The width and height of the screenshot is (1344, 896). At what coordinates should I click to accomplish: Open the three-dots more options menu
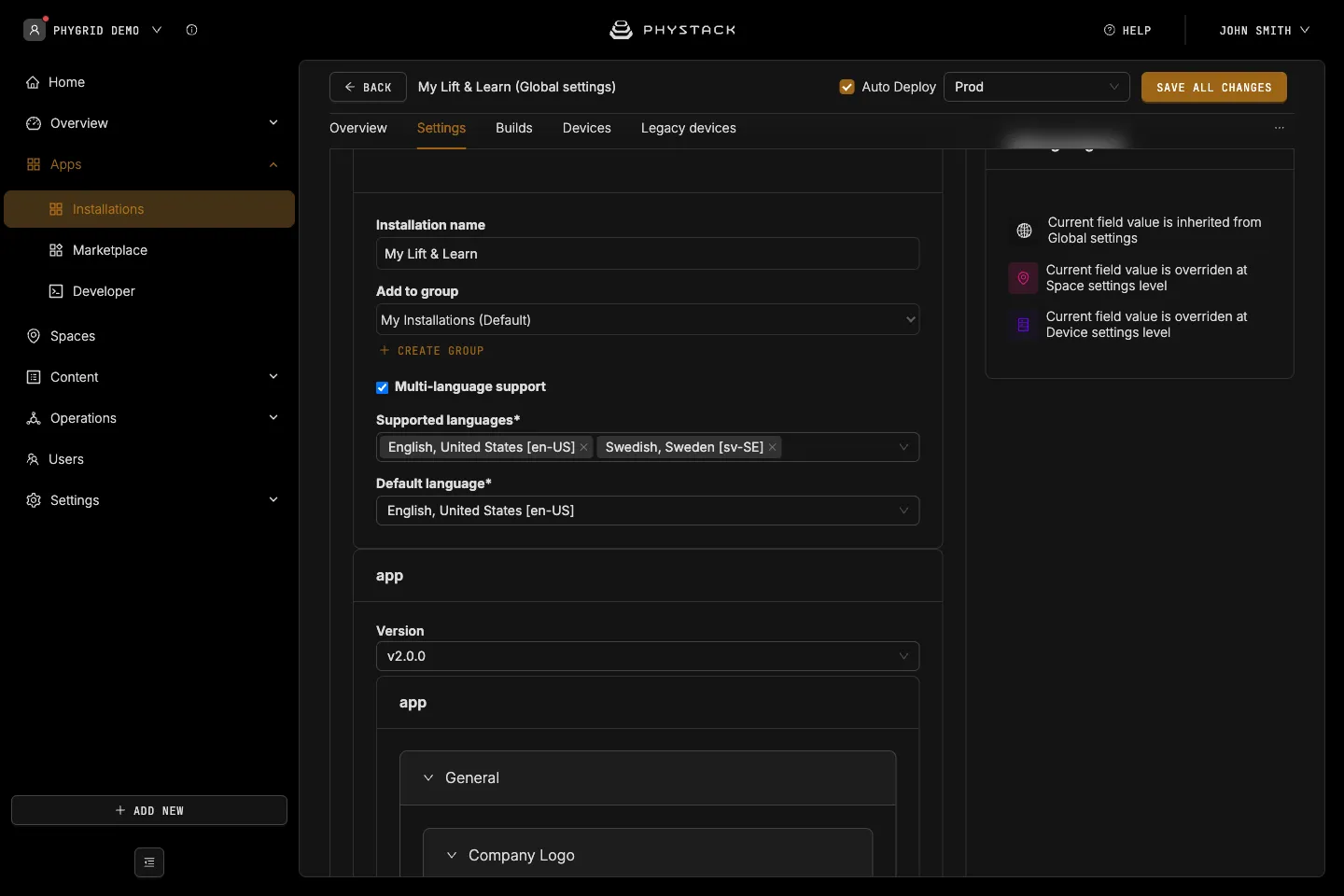coord(1280,128)
